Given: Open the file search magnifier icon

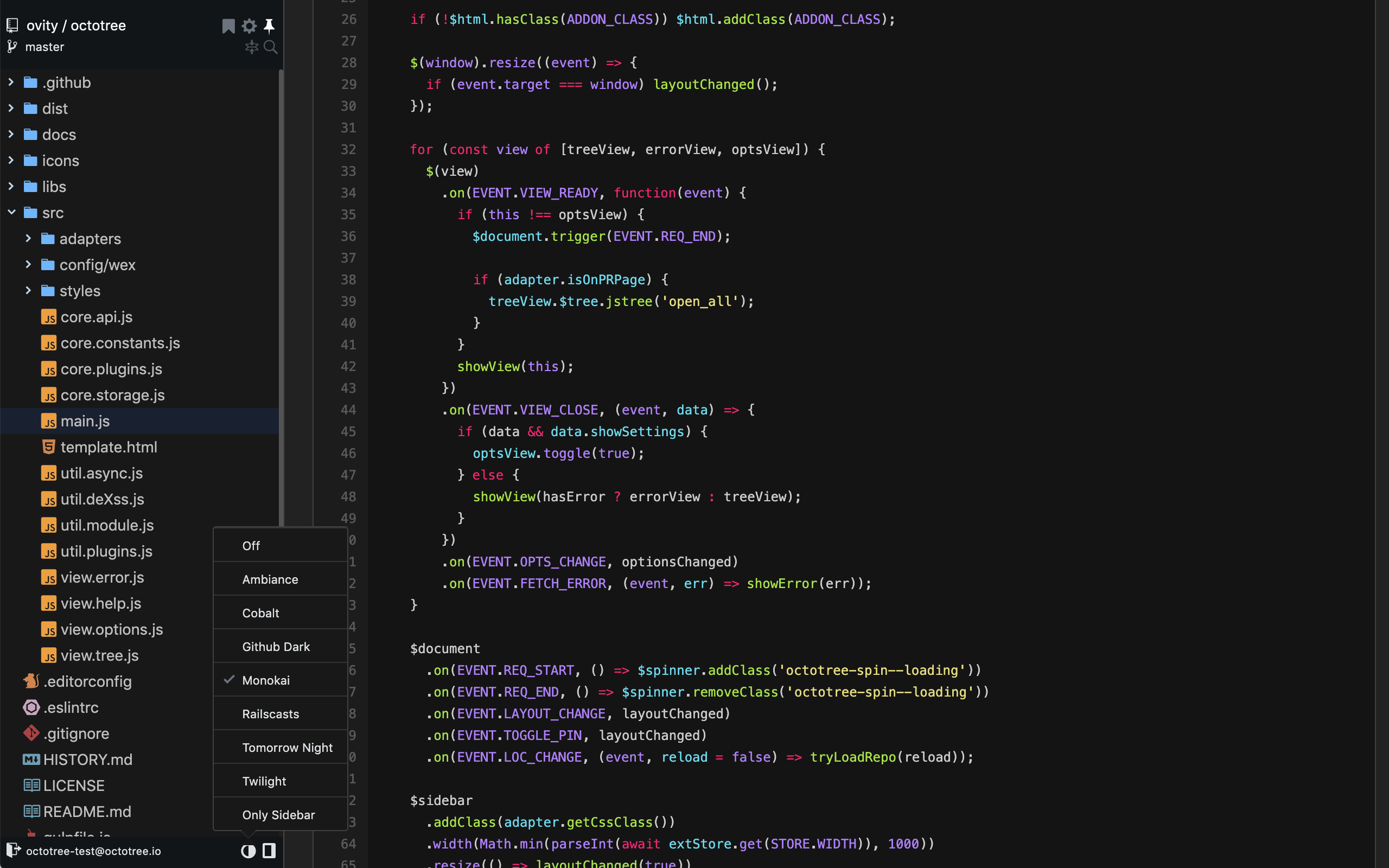Looking at the screenshot, I should [x=271, y=47].
